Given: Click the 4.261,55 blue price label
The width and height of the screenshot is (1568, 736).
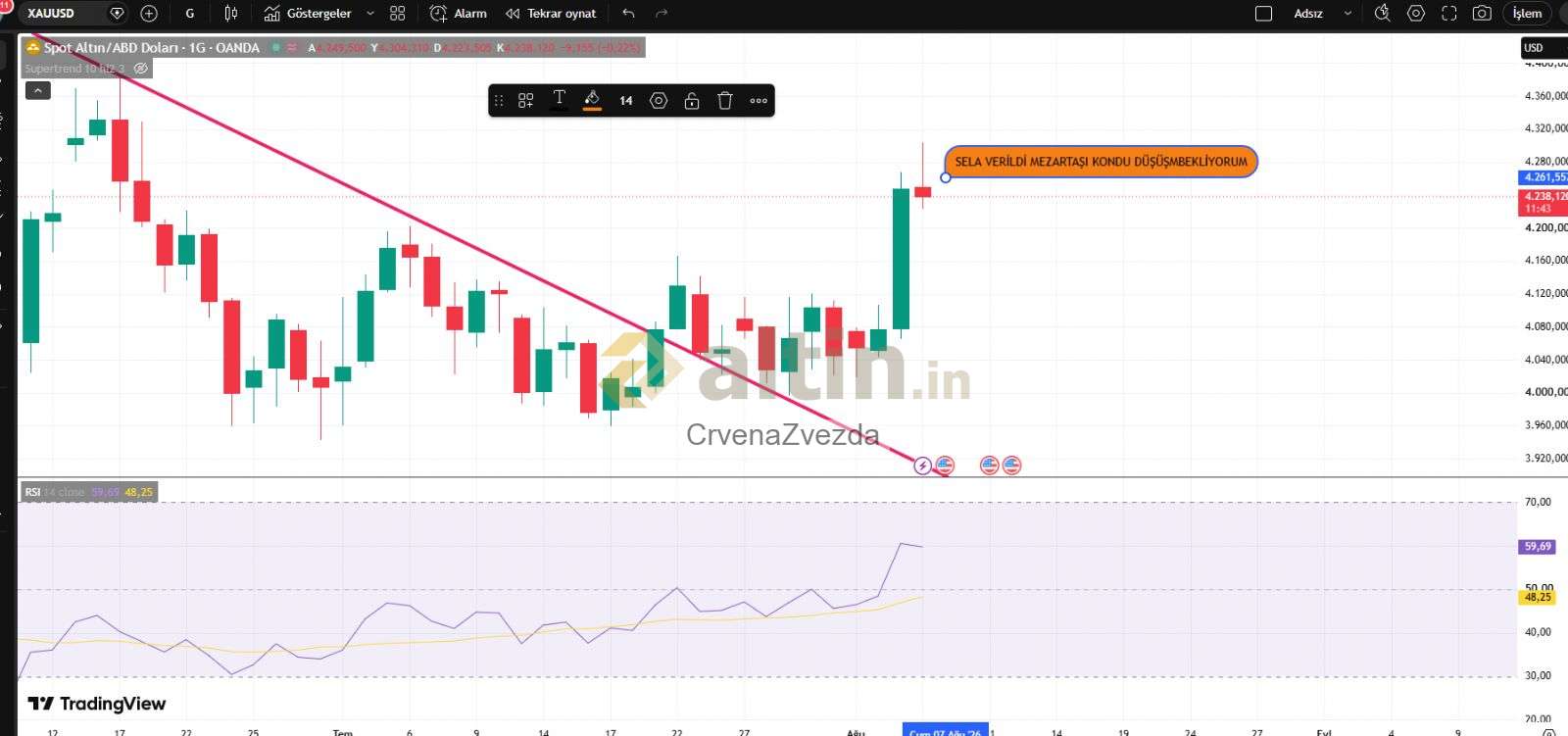Looking at the screenshot, I should pos(1543,177).
